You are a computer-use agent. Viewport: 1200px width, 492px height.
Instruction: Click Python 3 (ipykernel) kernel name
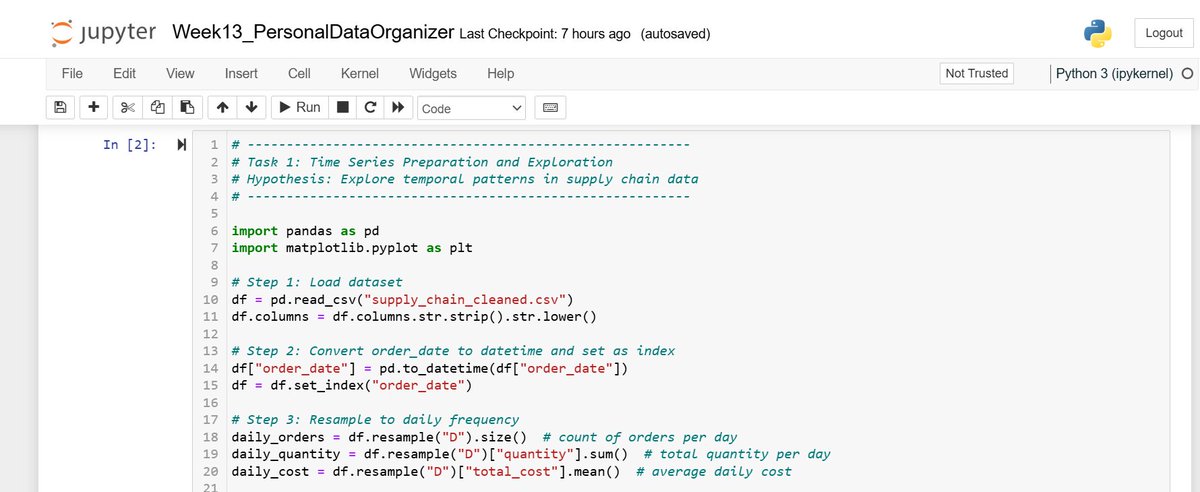(1114, 74)
